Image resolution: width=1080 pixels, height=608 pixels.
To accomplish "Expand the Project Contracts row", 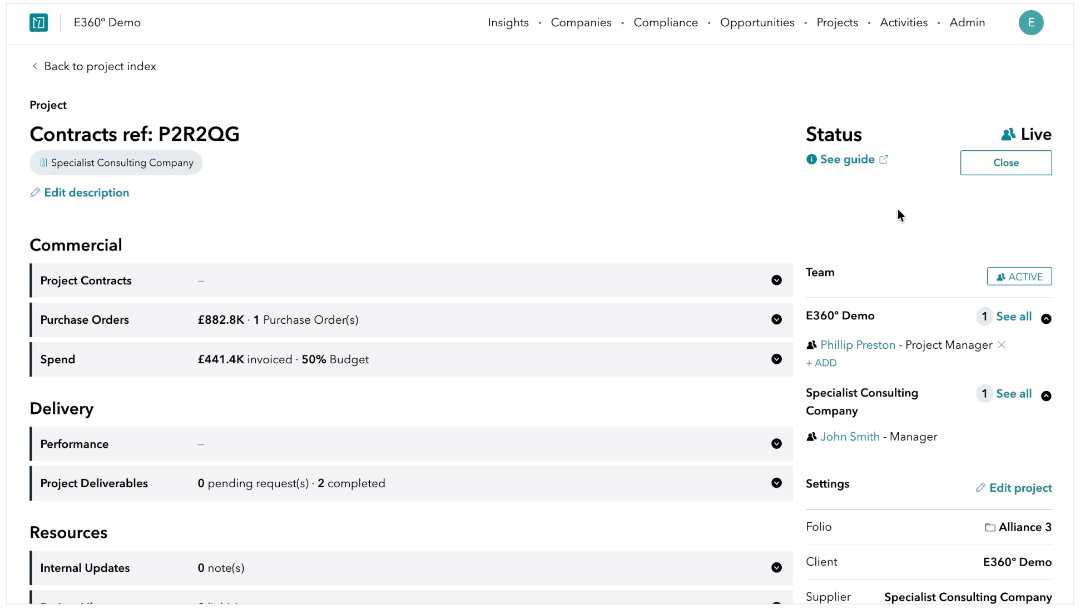I will coord(776,280).
